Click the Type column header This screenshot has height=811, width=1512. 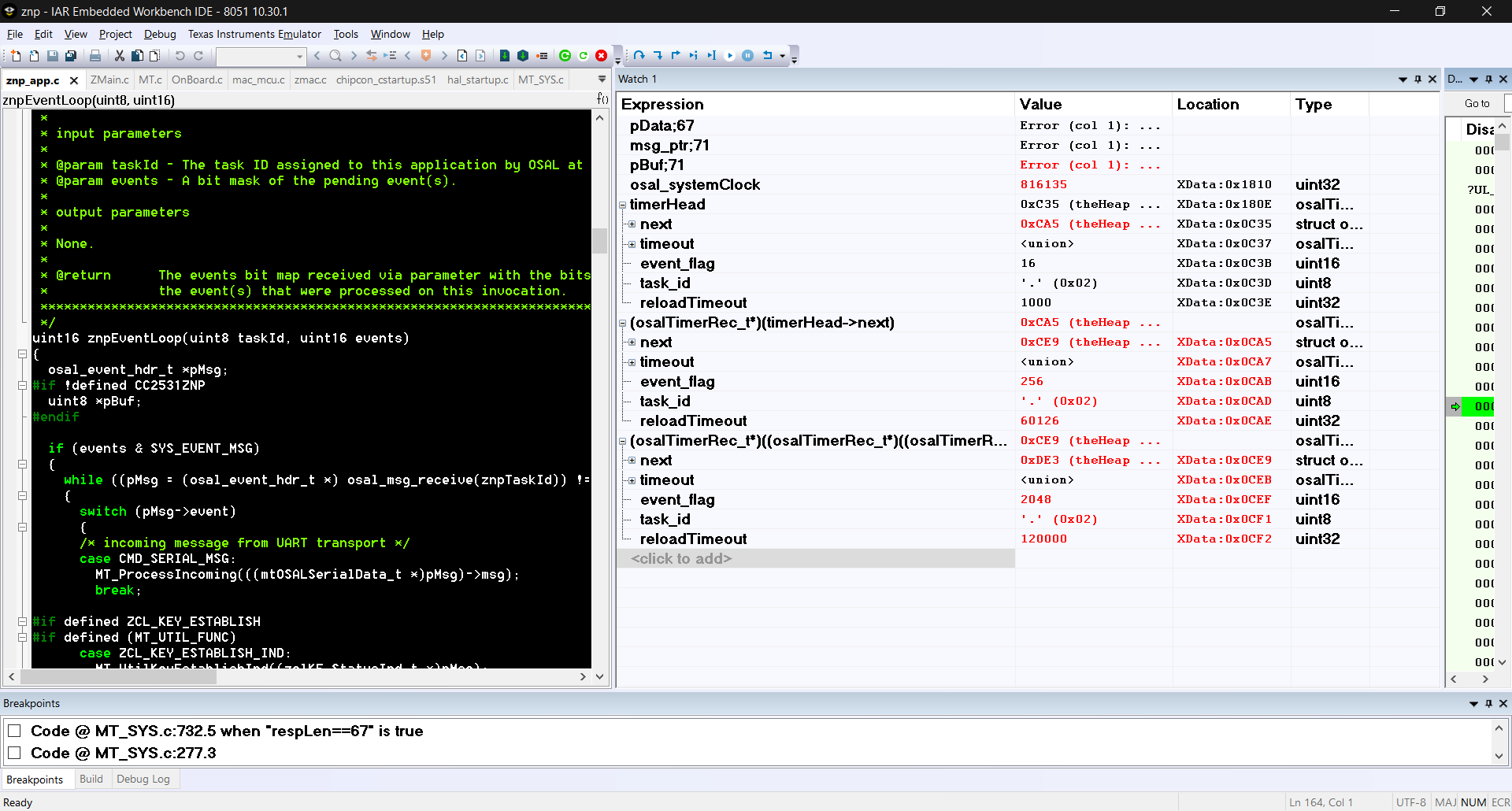[1329, 104]
